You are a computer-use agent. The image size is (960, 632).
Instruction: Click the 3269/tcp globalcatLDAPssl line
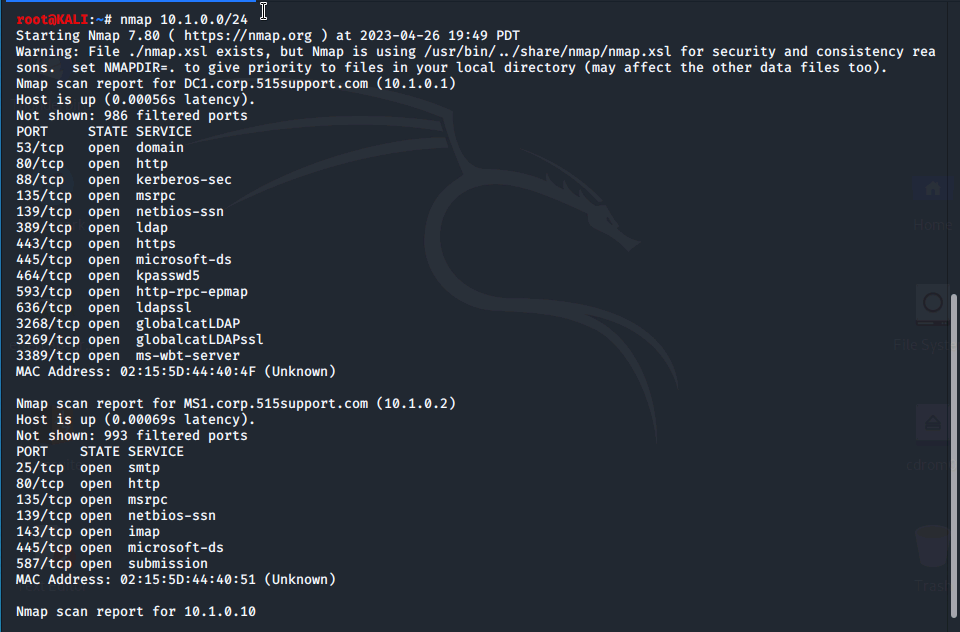(x=140, y=340)
